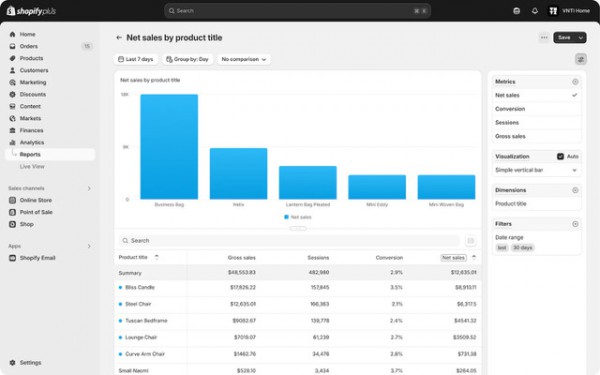This screenshot has width=600, height=375.
Task: Select the Sessions metric
Action: pyautogui.click(x=536, y=123)
